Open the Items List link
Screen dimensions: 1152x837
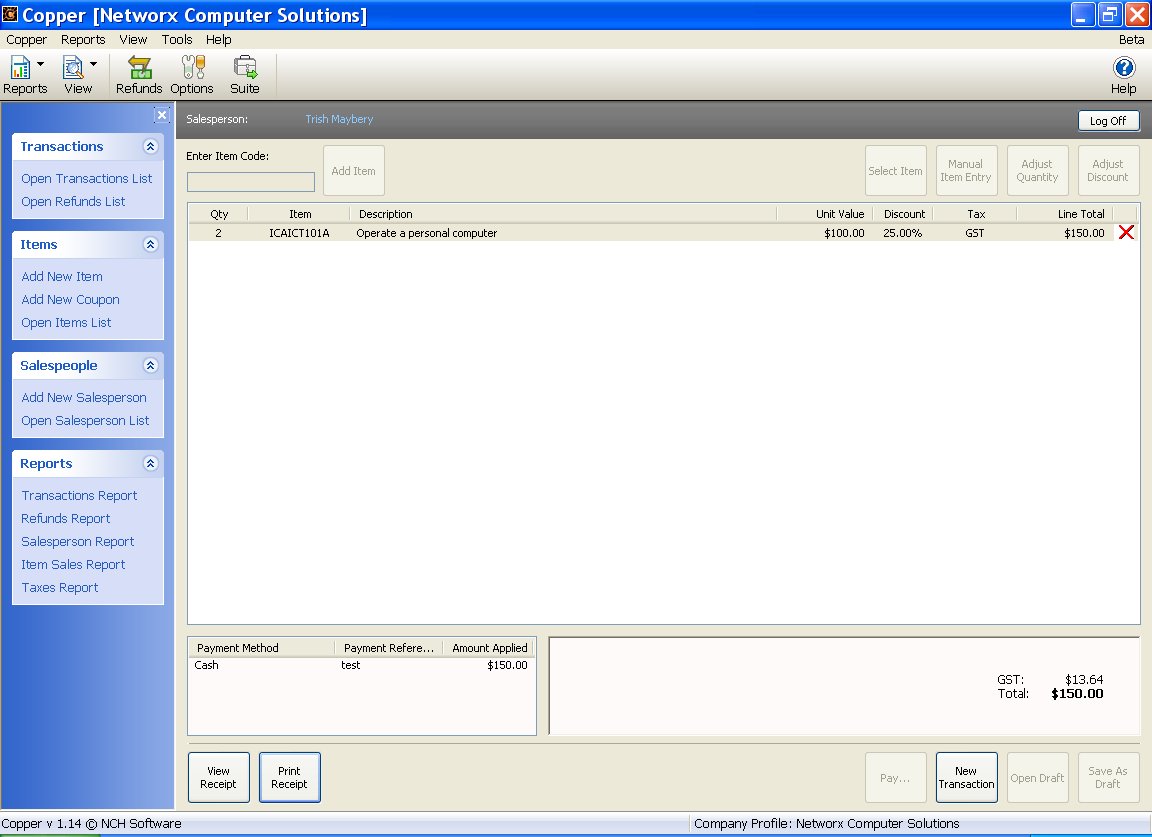click(x=66, y=322)
